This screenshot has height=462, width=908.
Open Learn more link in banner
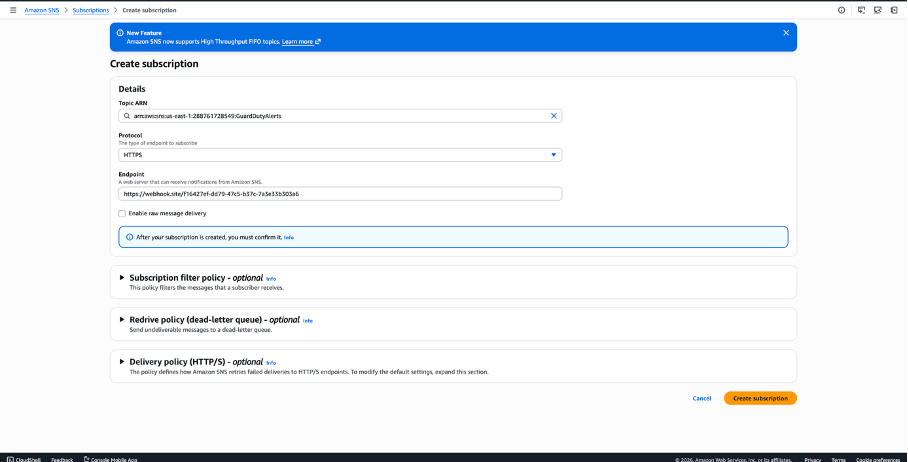(x=300, y=42)
